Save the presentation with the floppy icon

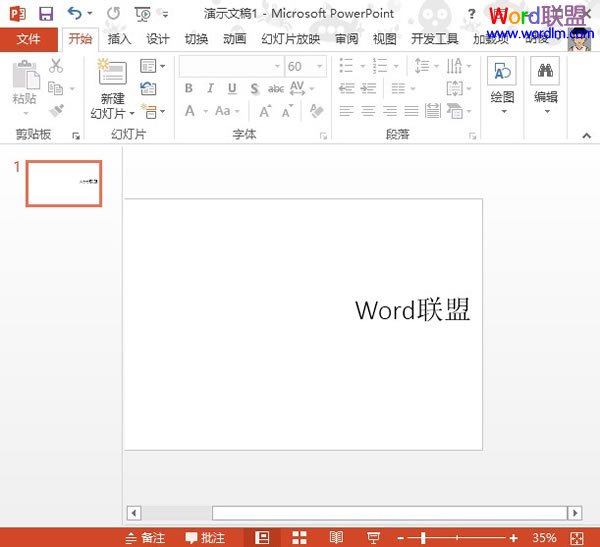click(46, 14)
